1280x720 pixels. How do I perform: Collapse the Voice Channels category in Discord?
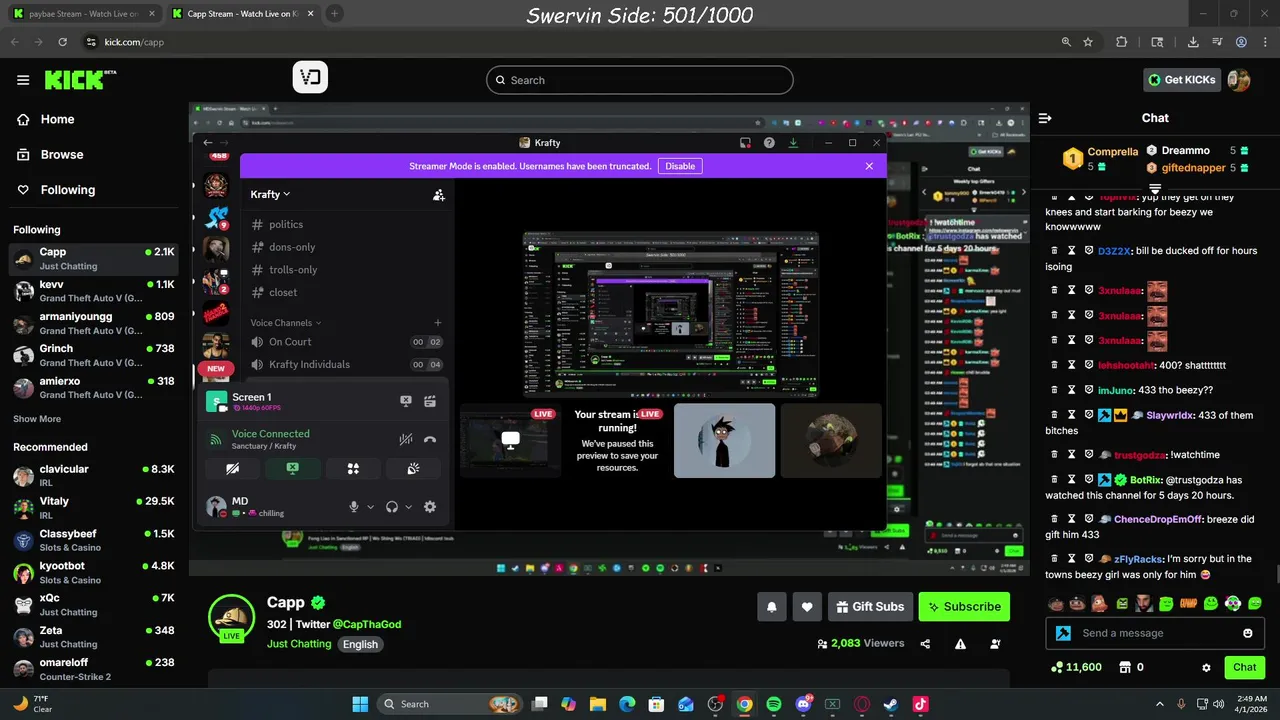(286, 323)
